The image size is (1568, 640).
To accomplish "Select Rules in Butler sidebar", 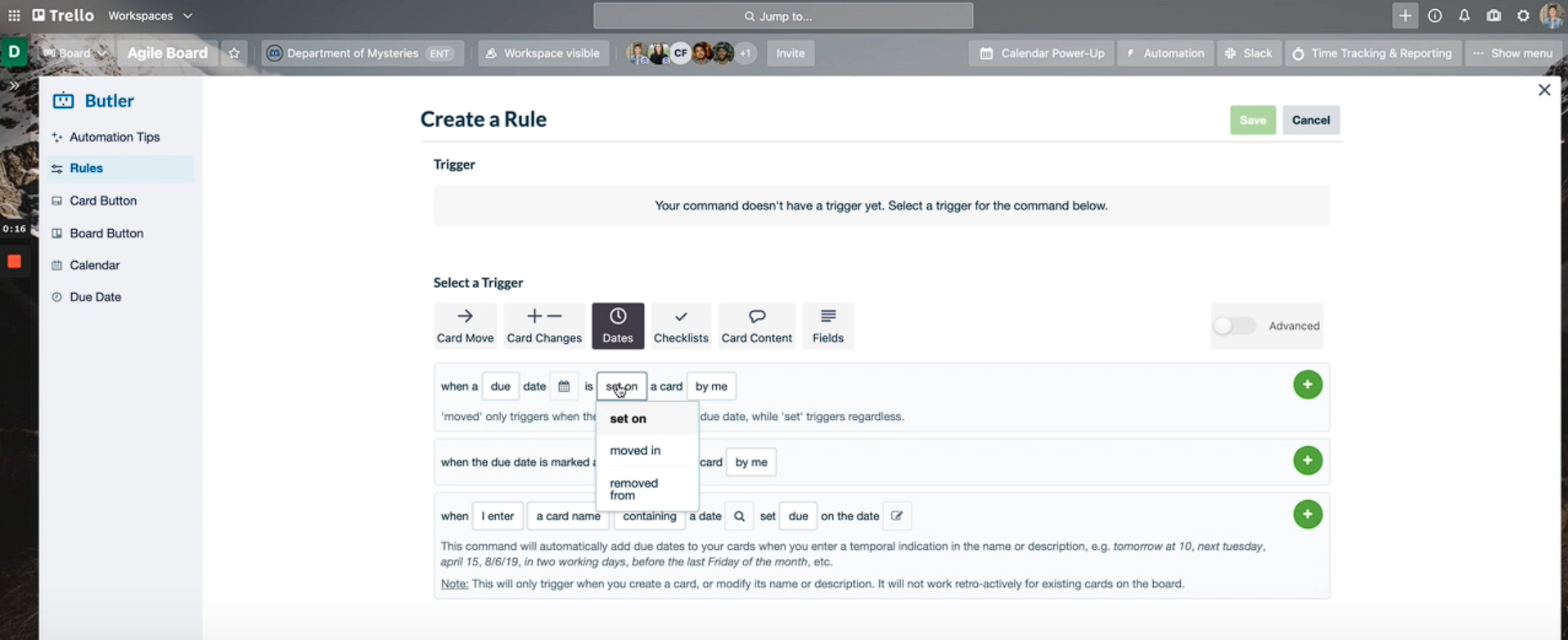I will [120, 169].
